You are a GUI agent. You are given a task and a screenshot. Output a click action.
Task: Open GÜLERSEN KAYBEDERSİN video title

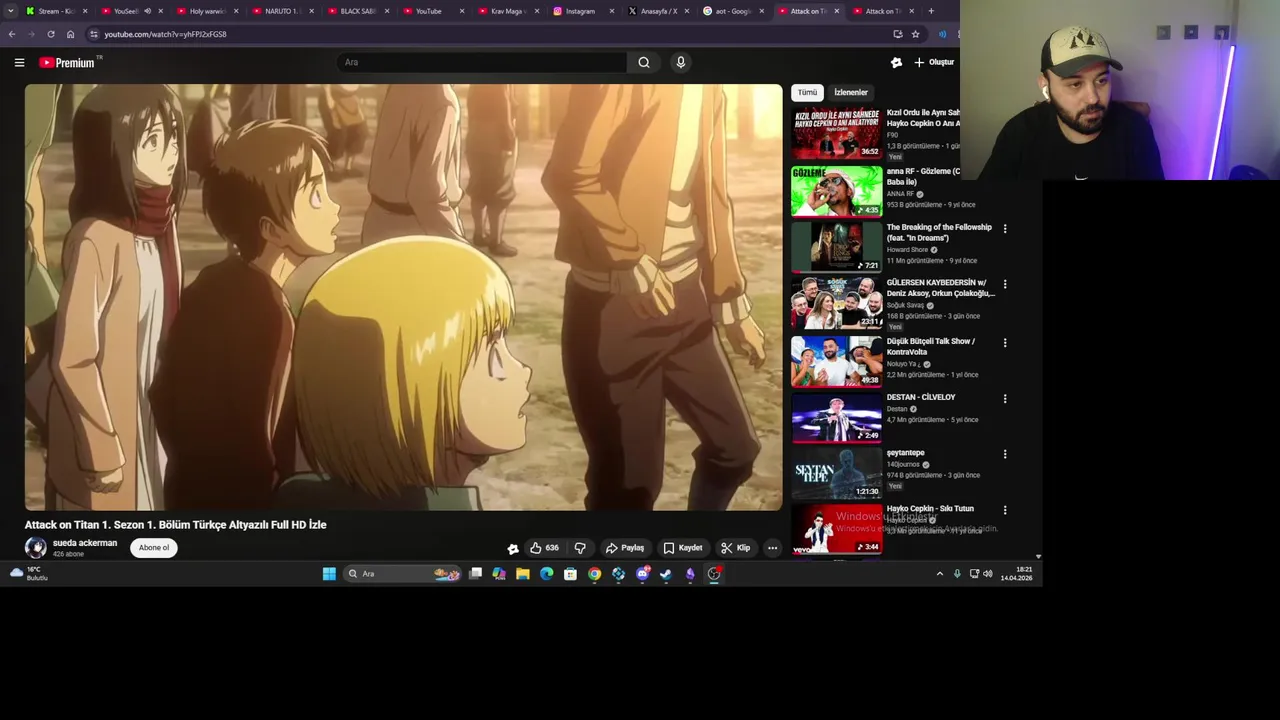(940, 288)
